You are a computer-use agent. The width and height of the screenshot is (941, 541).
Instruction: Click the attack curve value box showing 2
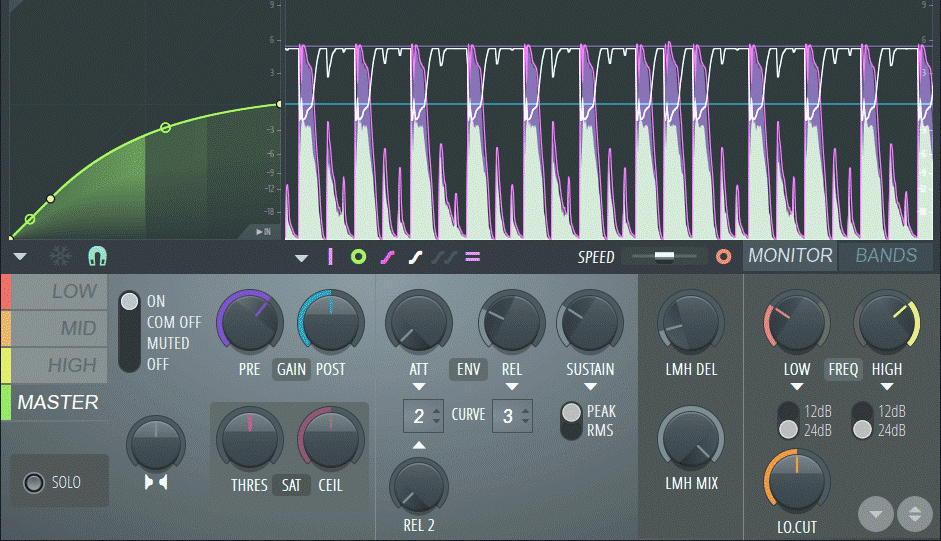(424, 416)
